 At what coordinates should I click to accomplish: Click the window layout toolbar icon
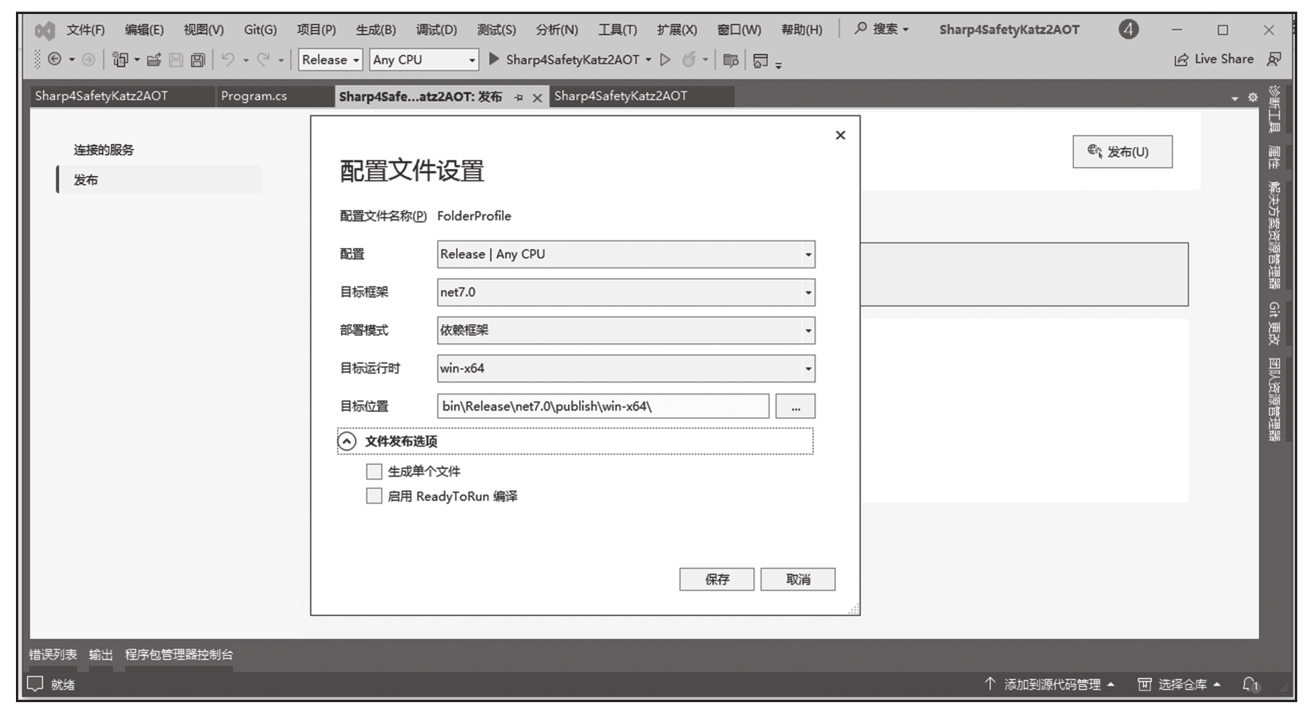click(761, 60)
